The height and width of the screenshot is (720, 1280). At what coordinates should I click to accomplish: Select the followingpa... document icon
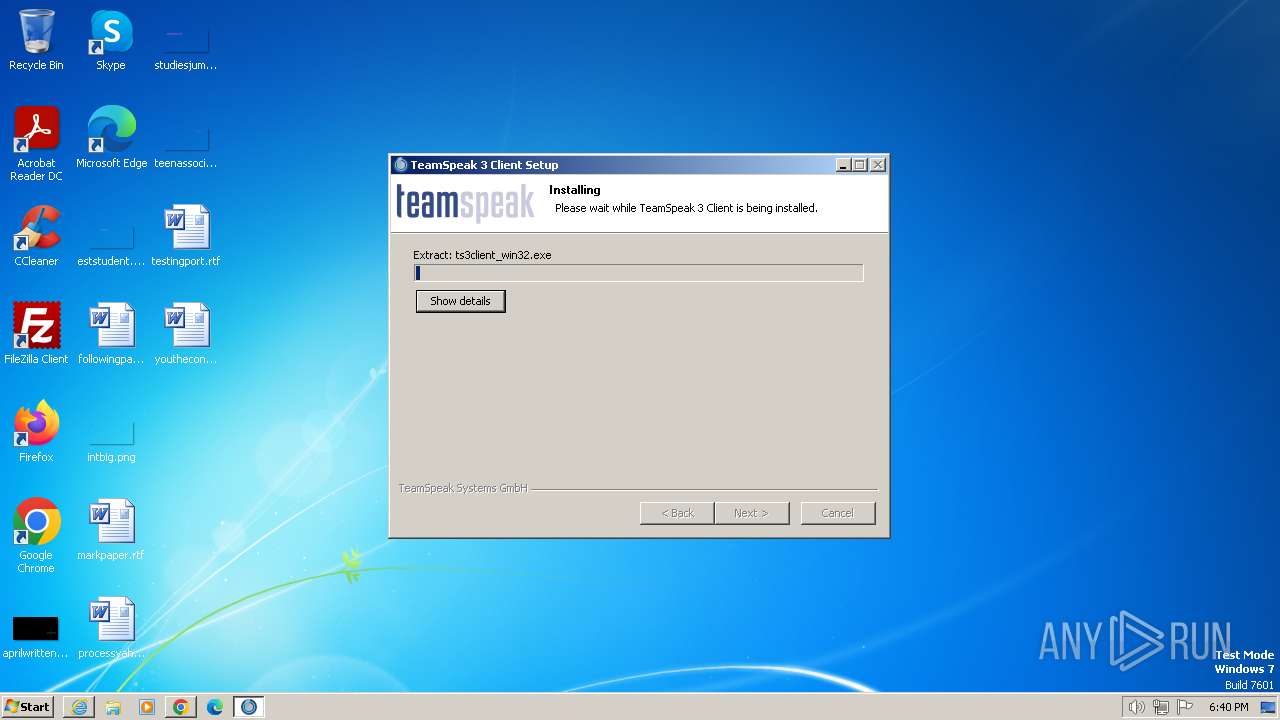(x=111, y=334)
